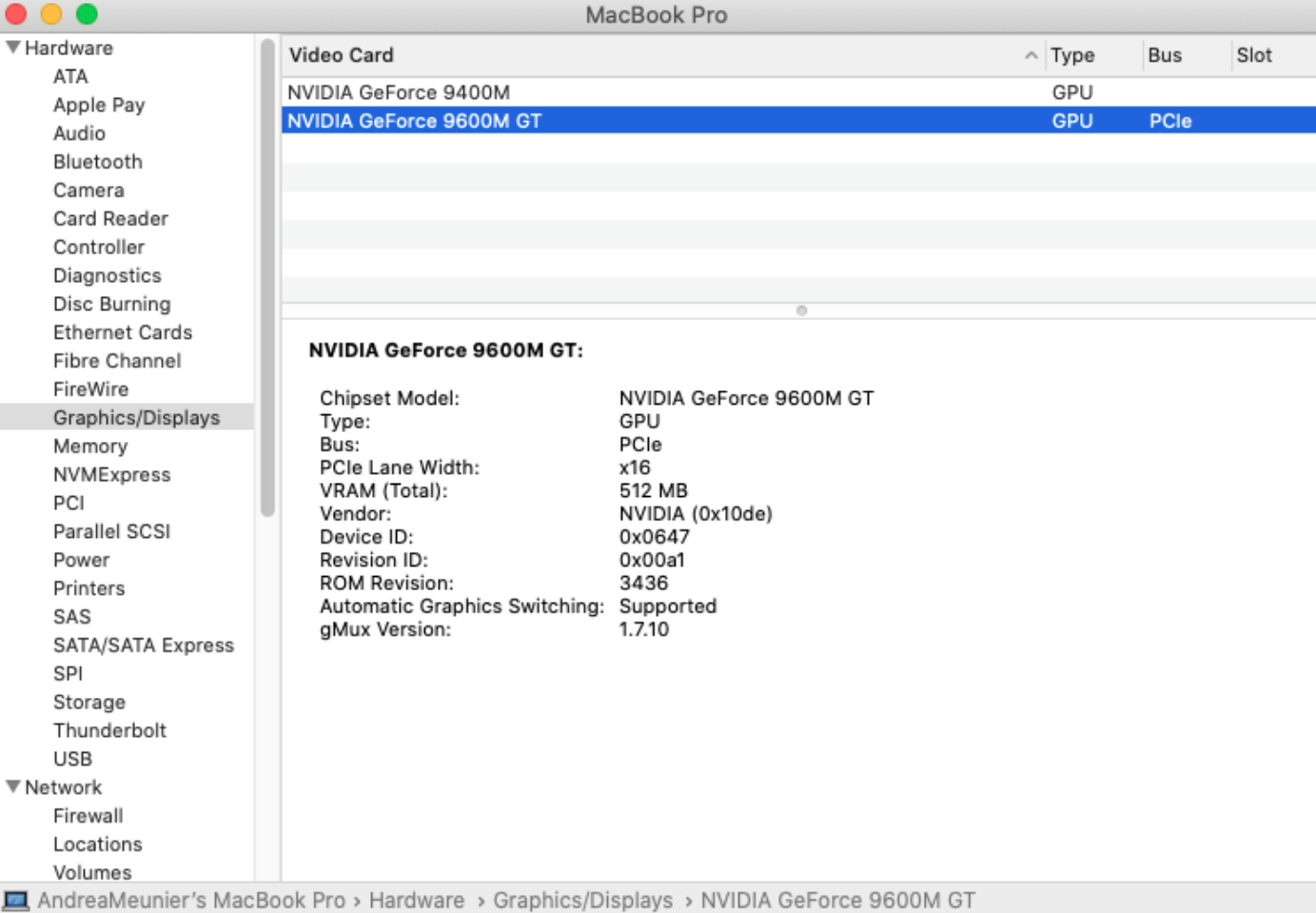Click the VRAM value 512 MB
Image resolution: width=1316 pixels, height=913 pixels.
tap(653, 490)
